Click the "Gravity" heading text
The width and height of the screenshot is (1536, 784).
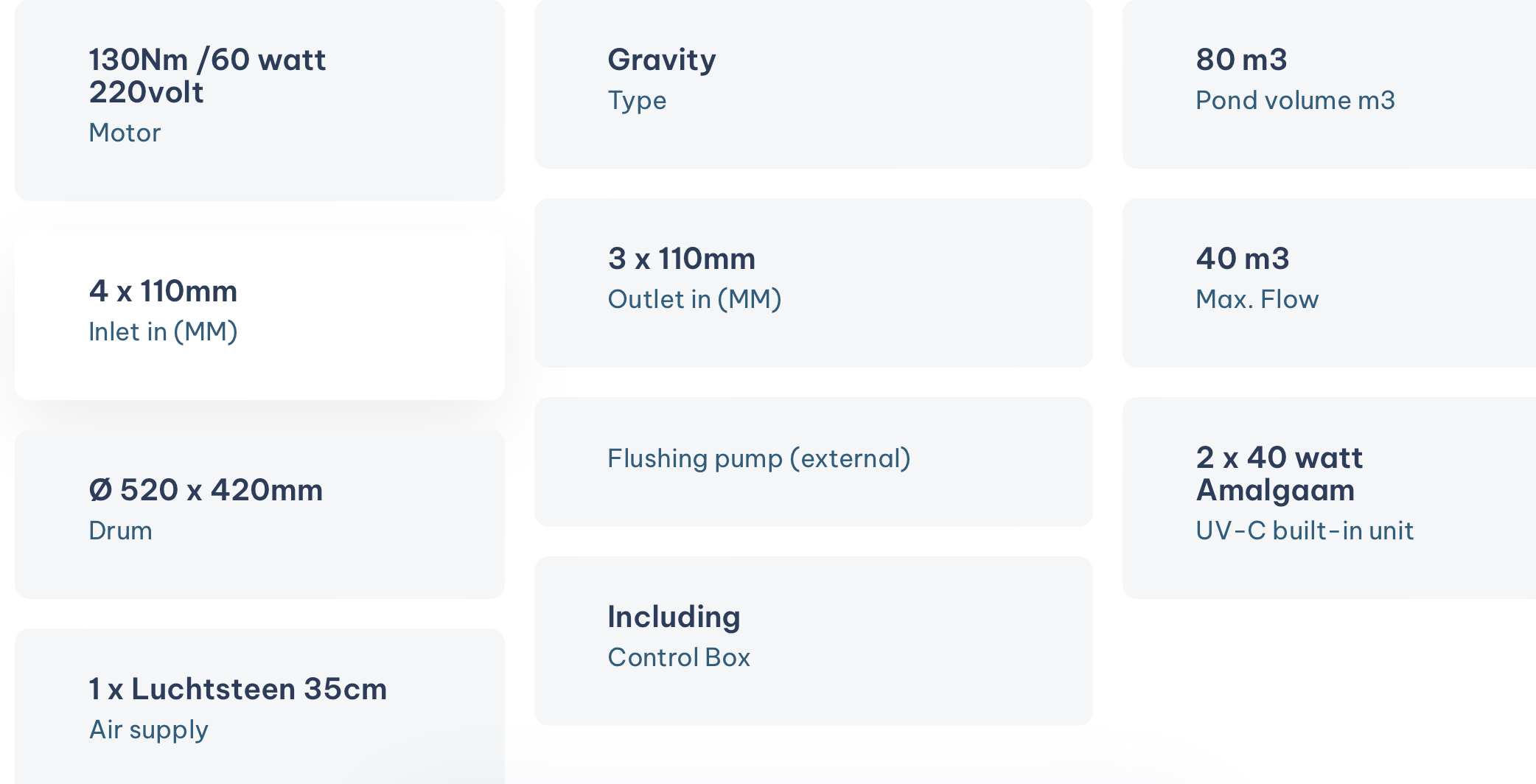[x=661, y=60]
